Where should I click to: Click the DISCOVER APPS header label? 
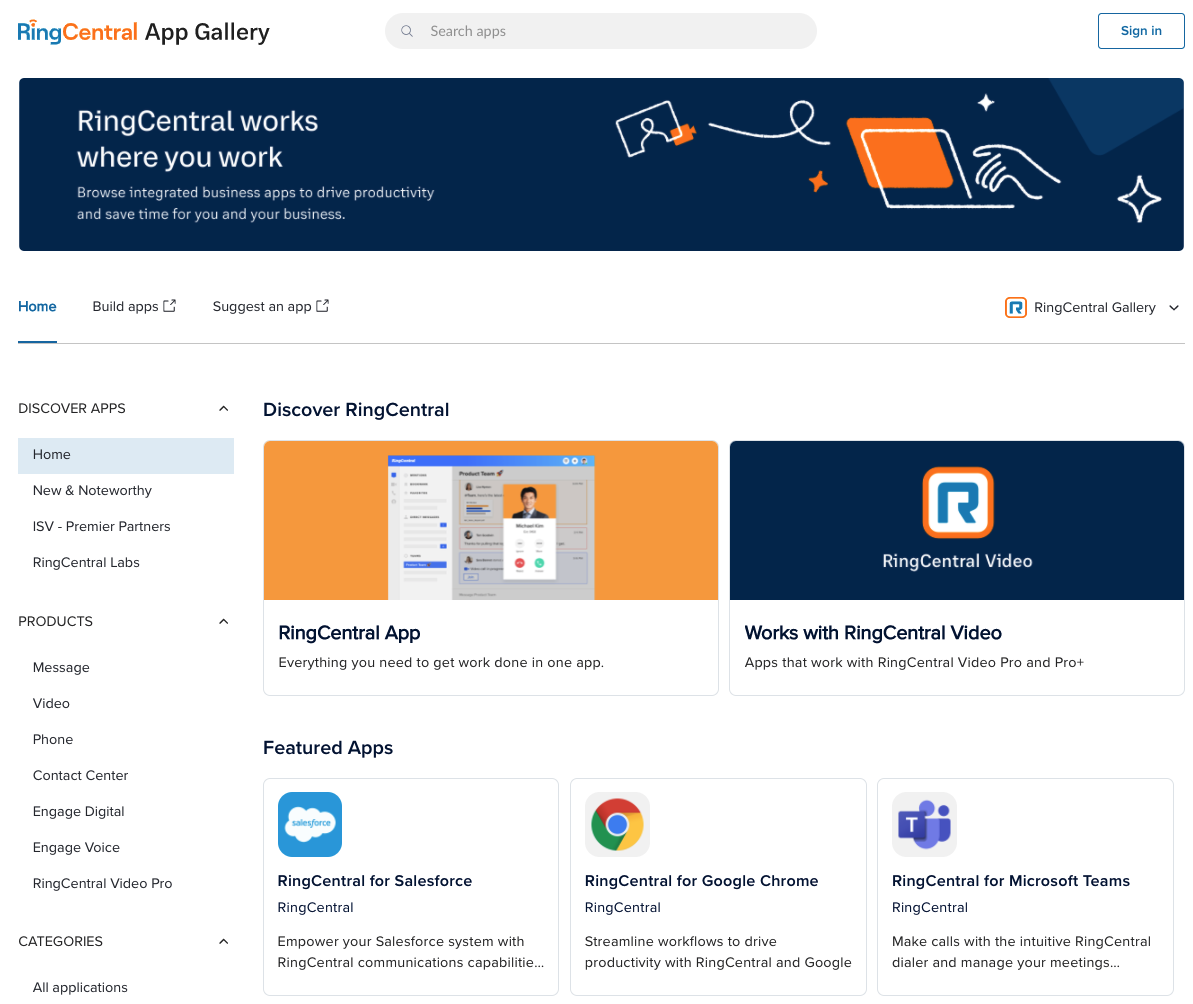pos(72,408)
